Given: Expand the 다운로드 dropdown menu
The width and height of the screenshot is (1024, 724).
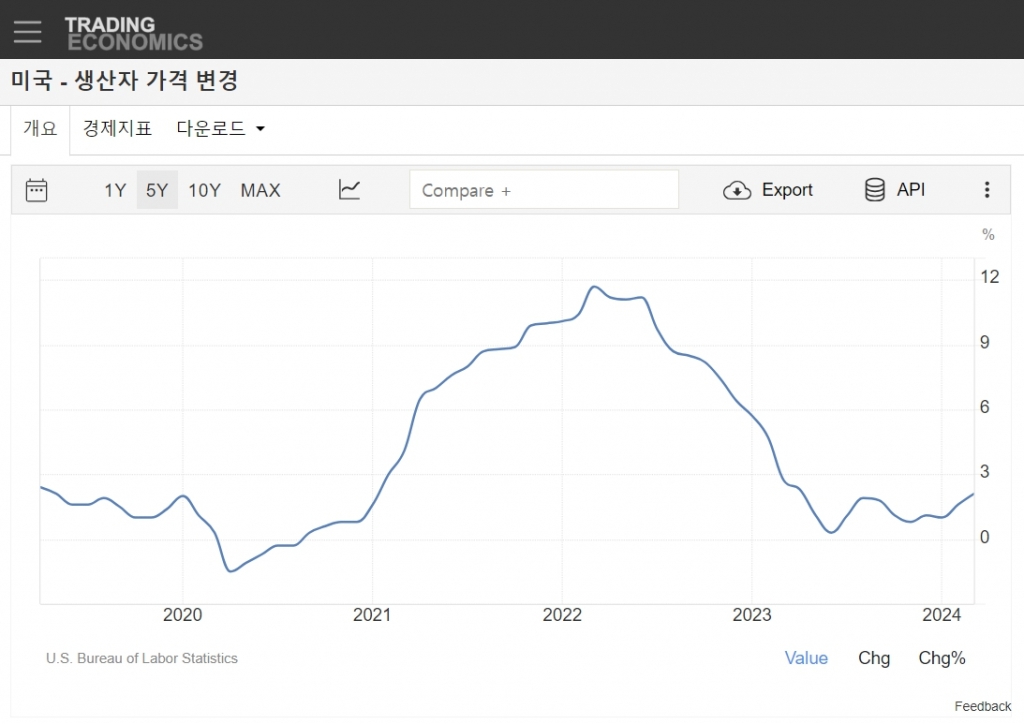Looking at the screenshot, I should 221,129.
